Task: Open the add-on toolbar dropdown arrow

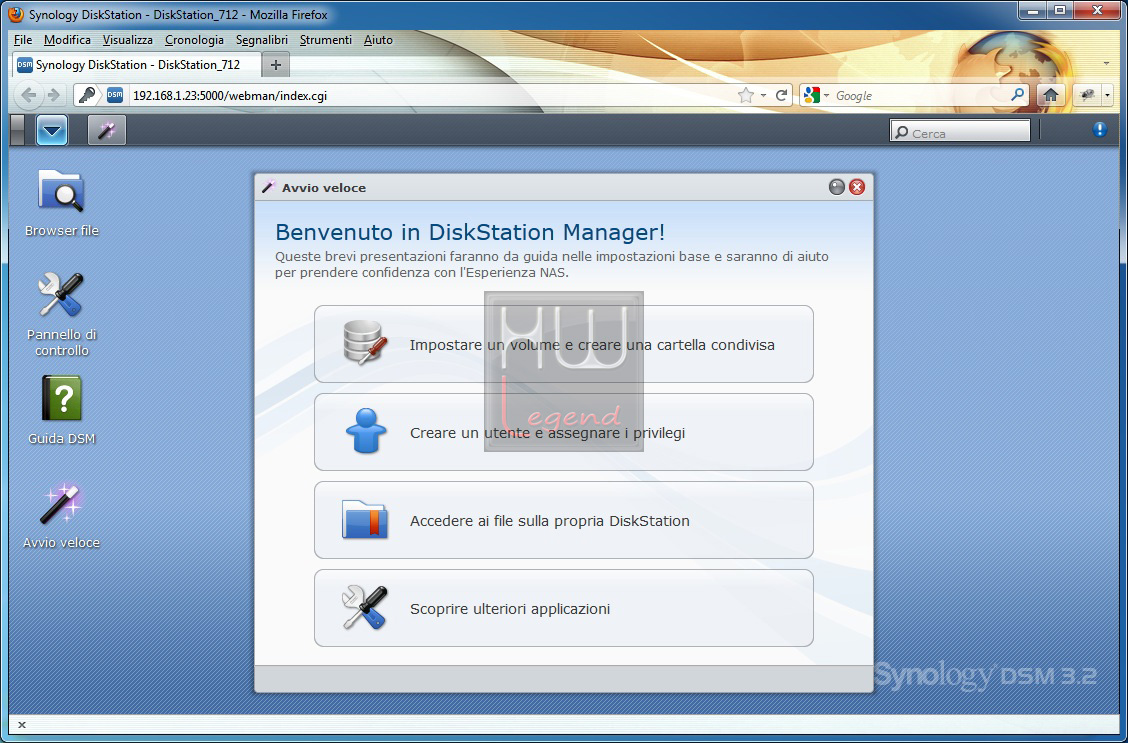Action: click(x=1106, y=95)
